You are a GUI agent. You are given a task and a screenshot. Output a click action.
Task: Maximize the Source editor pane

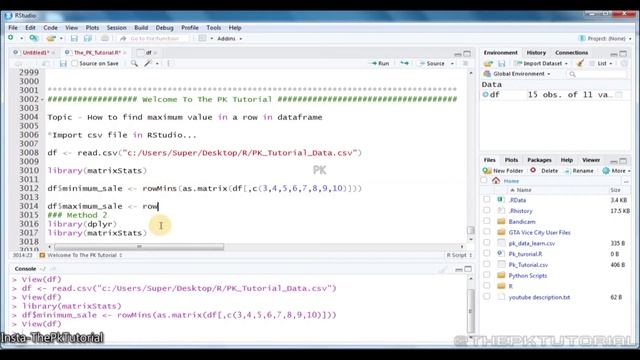(x=467, y=54)
